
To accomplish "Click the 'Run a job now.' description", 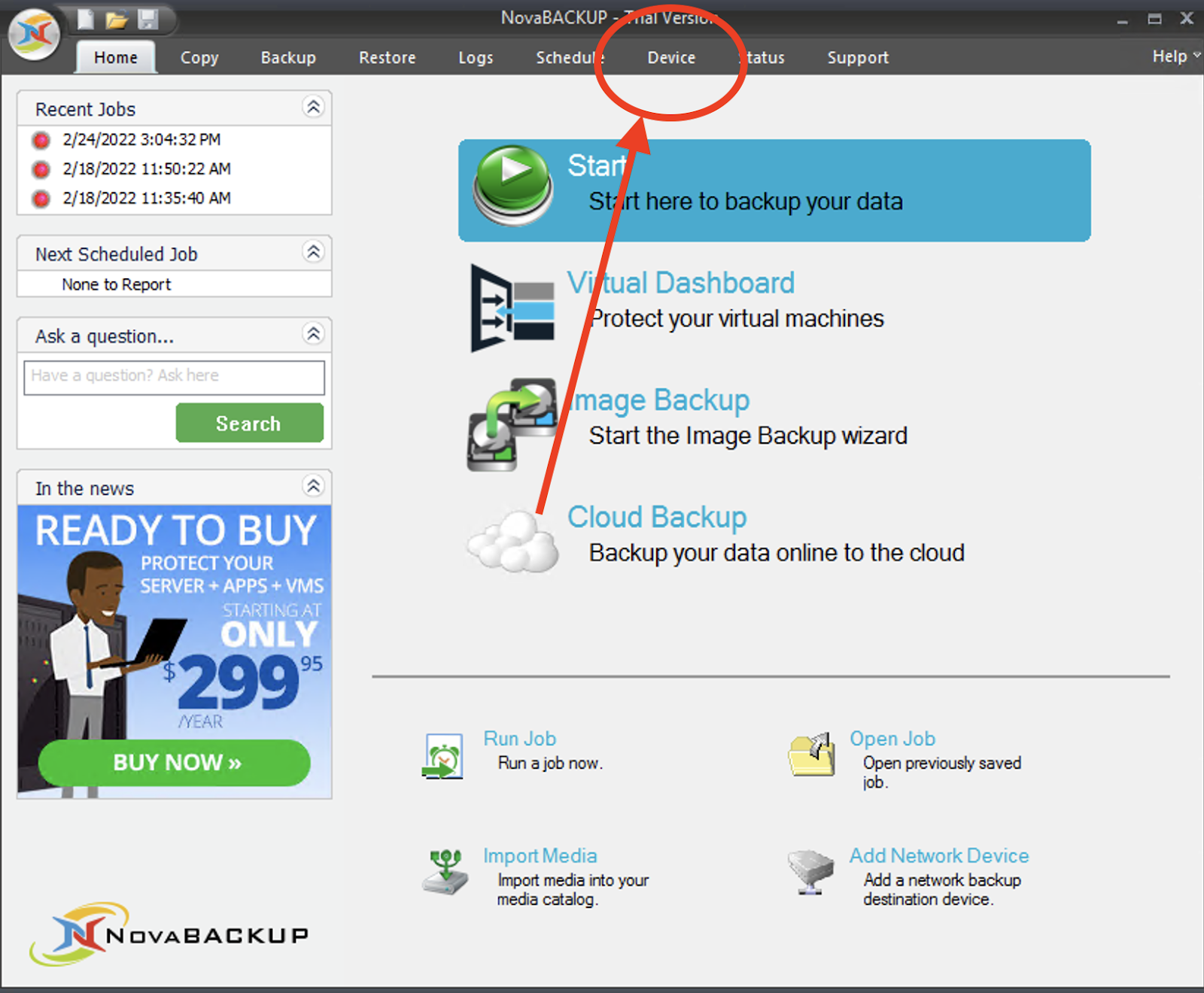I will coord(550,764).
